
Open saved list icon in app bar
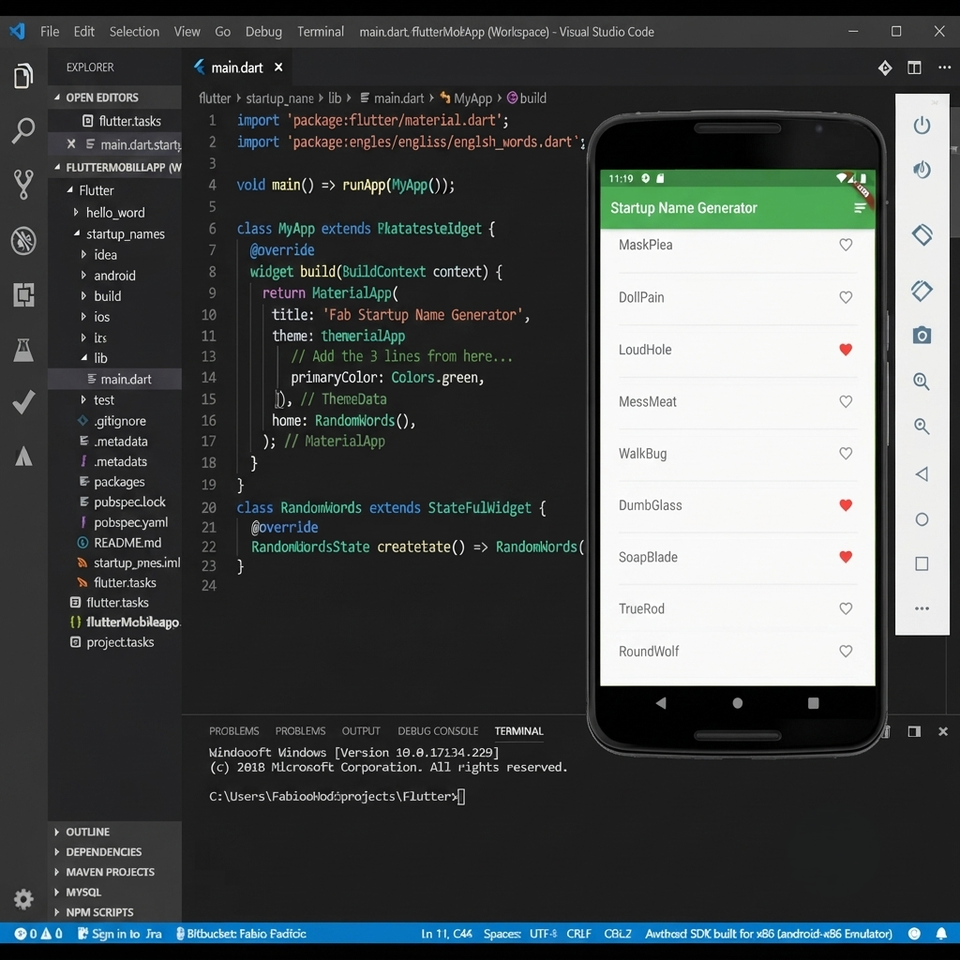(x=860, y=208)
